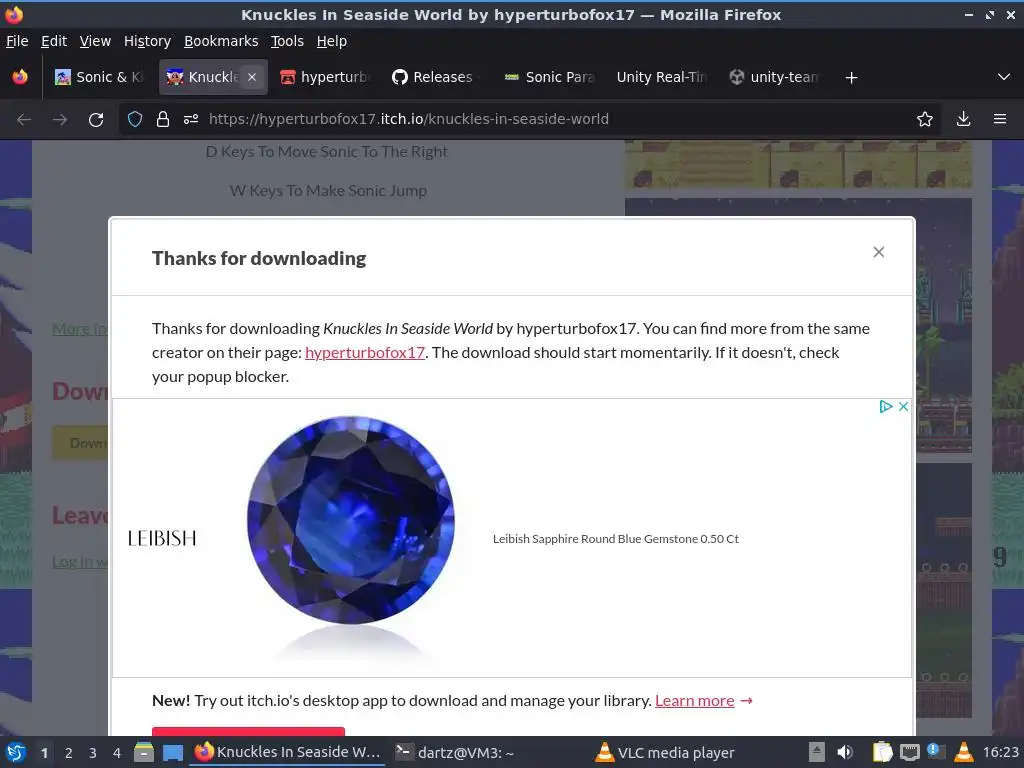Image resolution: width=1024 pixels, height=768 pixels.
Task: Open the File menu
Action: pos(17,41)
